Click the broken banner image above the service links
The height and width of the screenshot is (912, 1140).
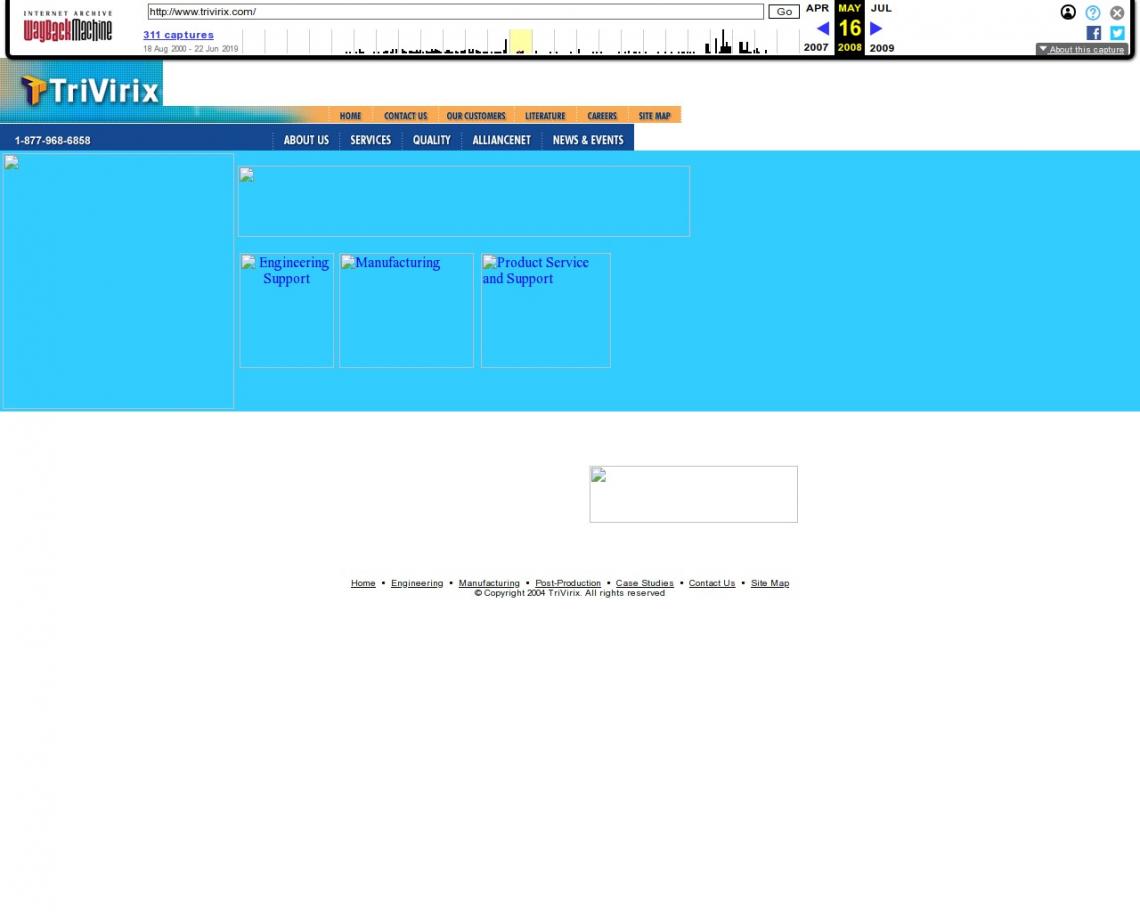pyautogui.click(x=464, y=201)
